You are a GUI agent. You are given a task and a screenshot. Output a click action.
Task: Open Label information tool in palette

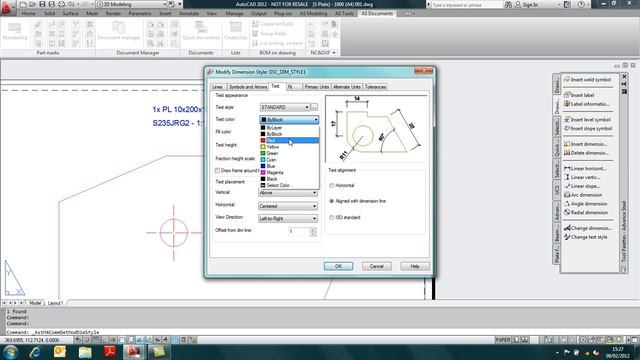(x=587, y=104)
